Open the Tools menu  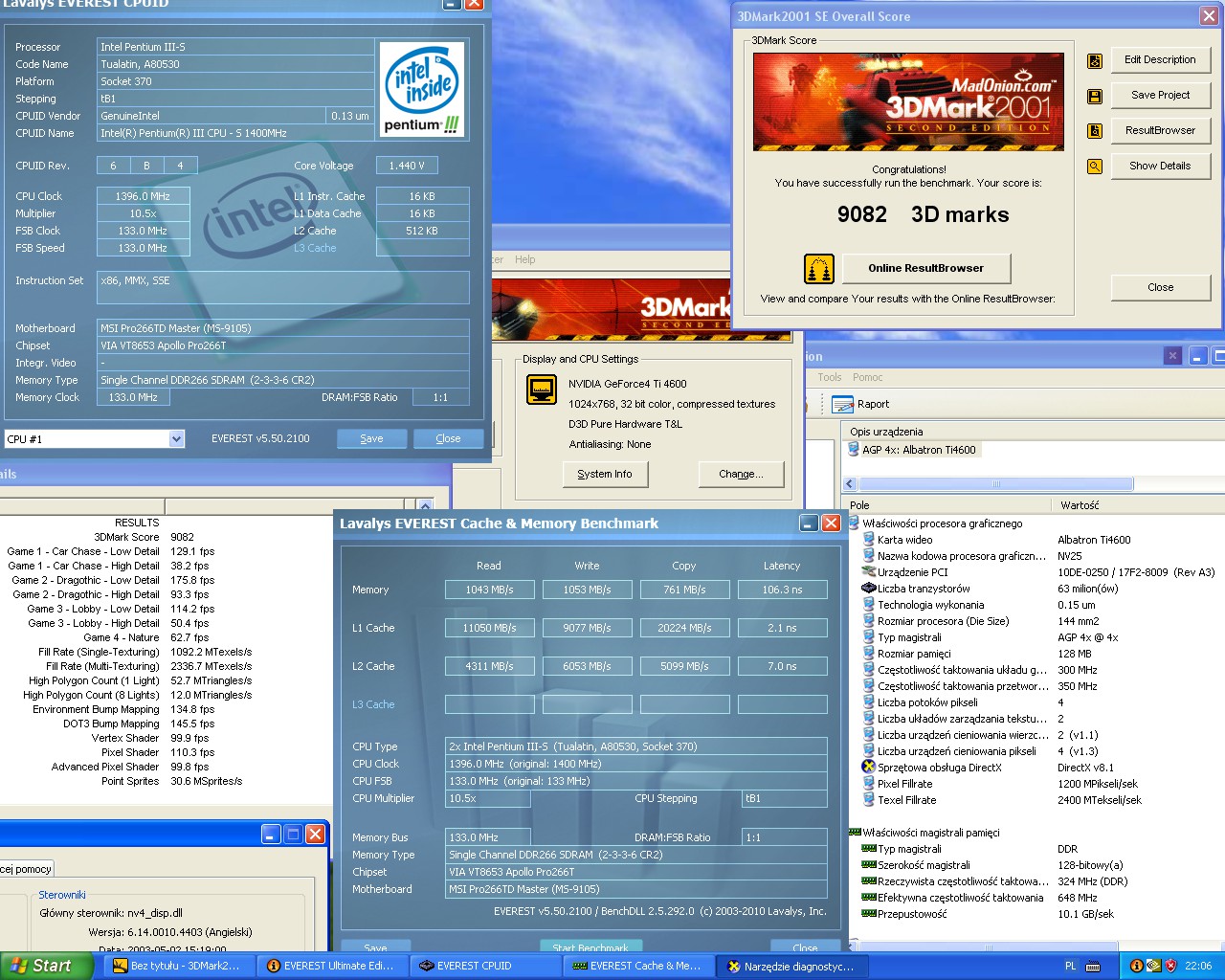pyautogui.click(x=829, y=377)
